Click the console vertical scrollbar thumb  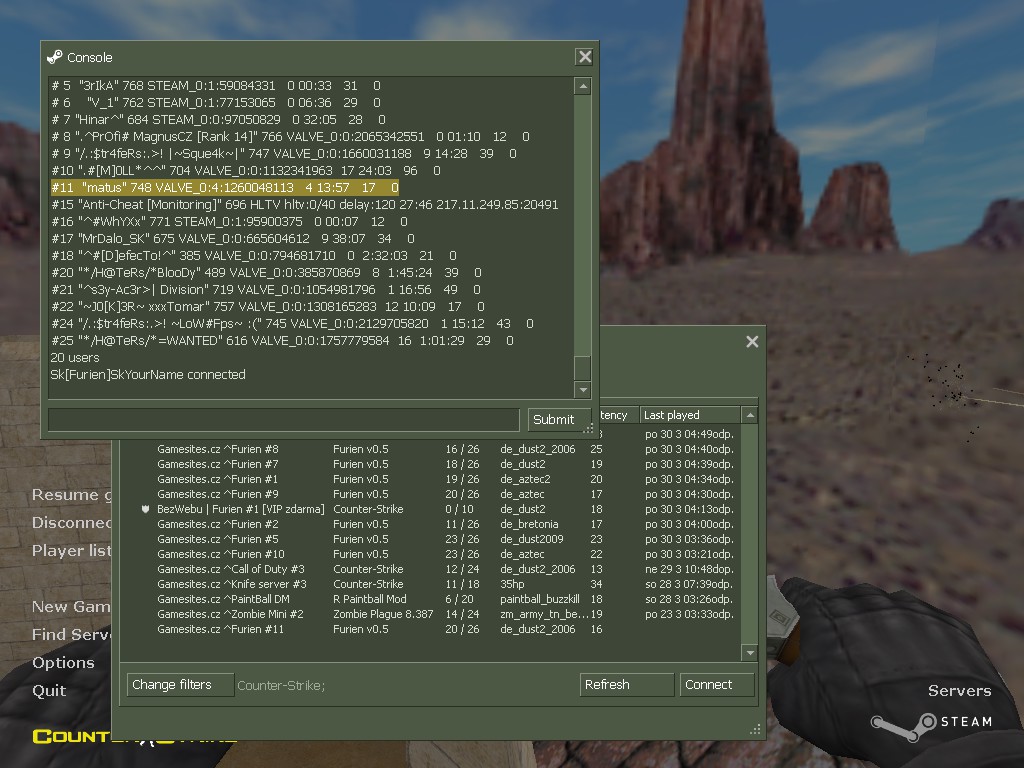[x=582, y=367]
